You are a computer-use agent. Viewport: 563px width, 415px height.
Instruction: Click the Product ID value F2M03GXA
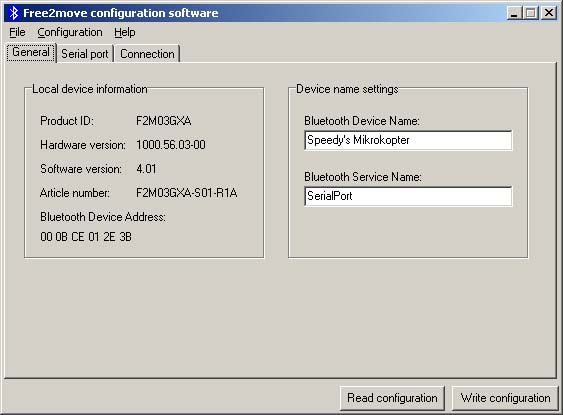coord(163,121)
